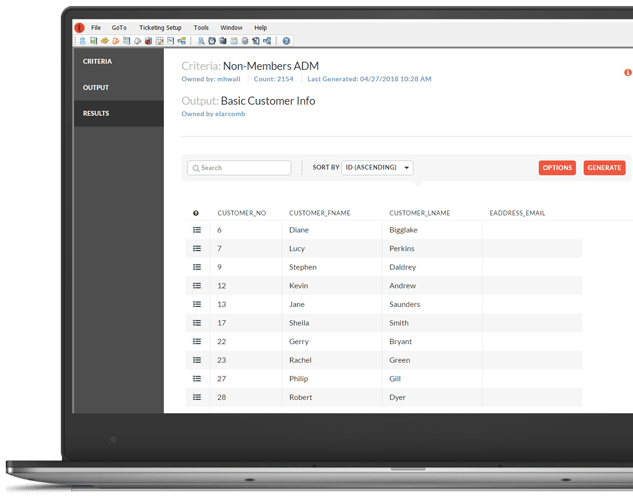Click the EADDRESS_EMAIL column header
The image size is (633, 496).
[517, 213]
